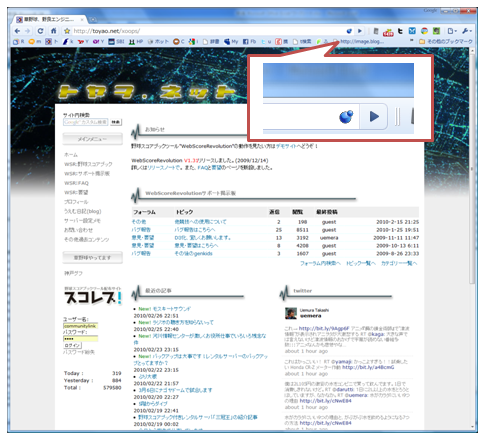
Task: Click the http://toyao.net/xoops/ address bar
Action: [x=207, y=31]
